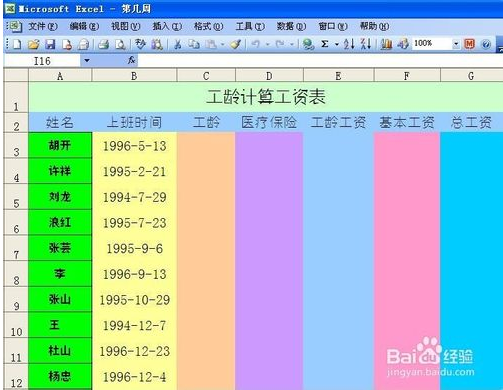Open the 100% zoom dropdown arrow
Screen dimensions: 503x390
456,44
